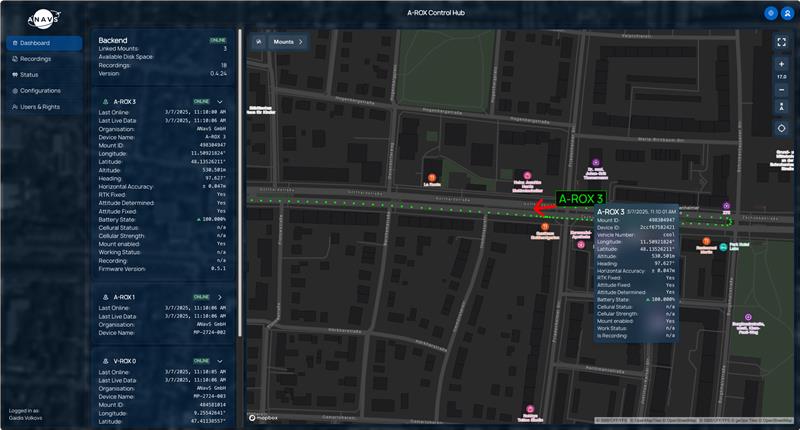The image size is (800, 430).
Task: Enter fullscreen map view
Action: click(x=781, y=42)
